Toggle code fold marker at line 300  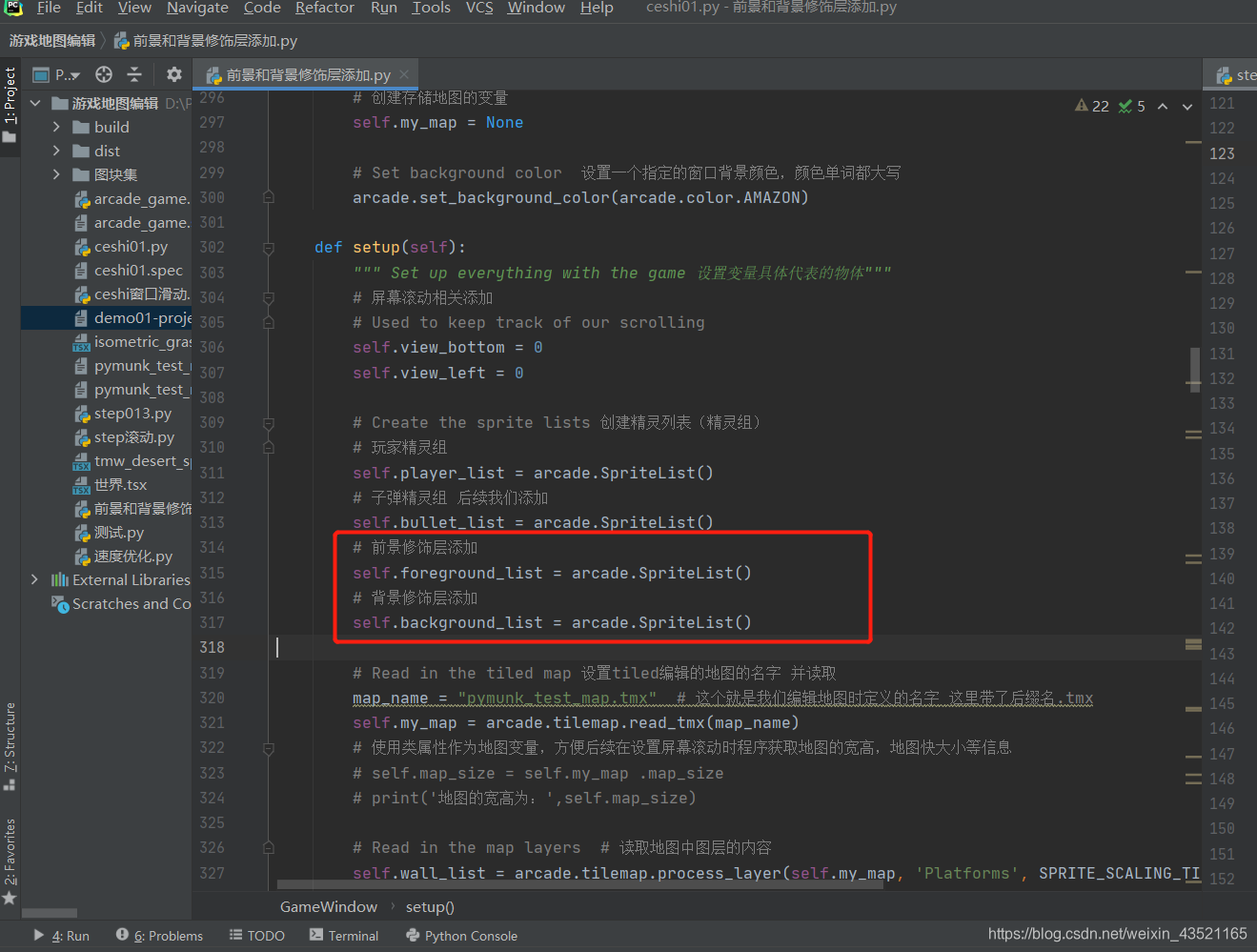point(269,197)
